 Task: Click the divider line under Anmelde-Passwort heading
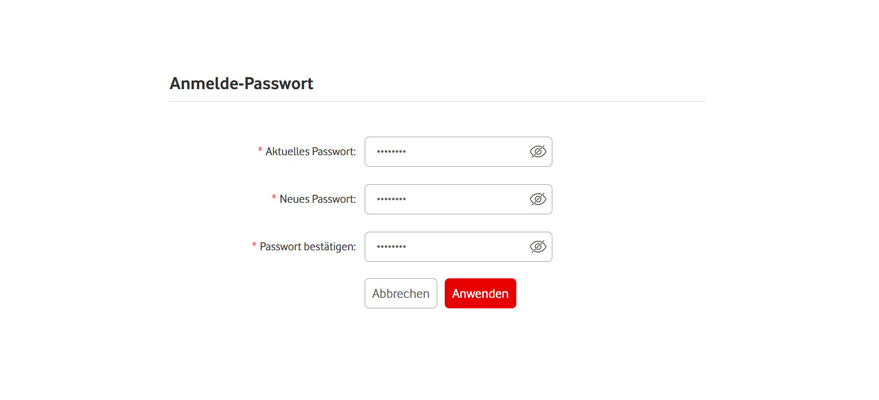pos(437,102)
